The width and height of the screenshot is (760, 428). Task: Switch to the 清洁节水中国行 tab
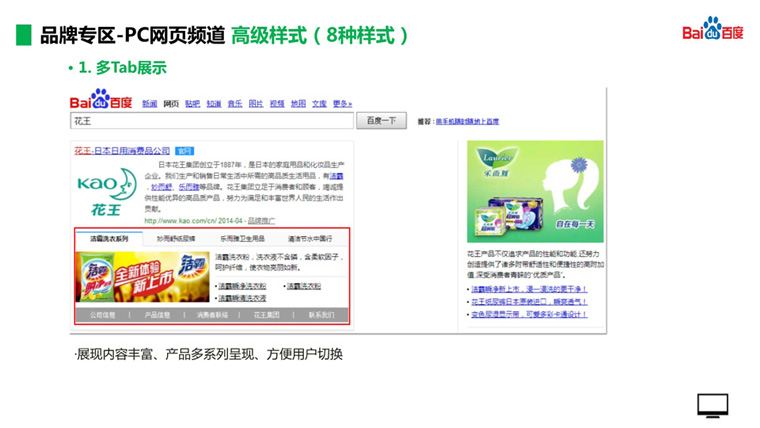pos(310,238)
